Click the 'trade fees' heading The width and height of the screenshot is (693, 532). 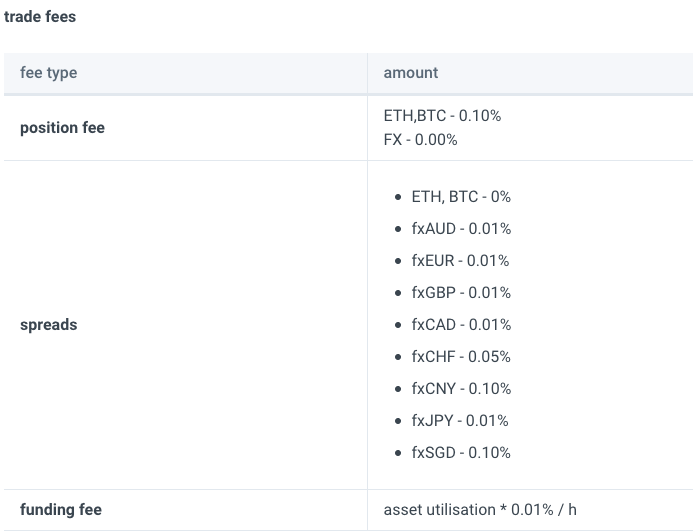pos(40,17)
